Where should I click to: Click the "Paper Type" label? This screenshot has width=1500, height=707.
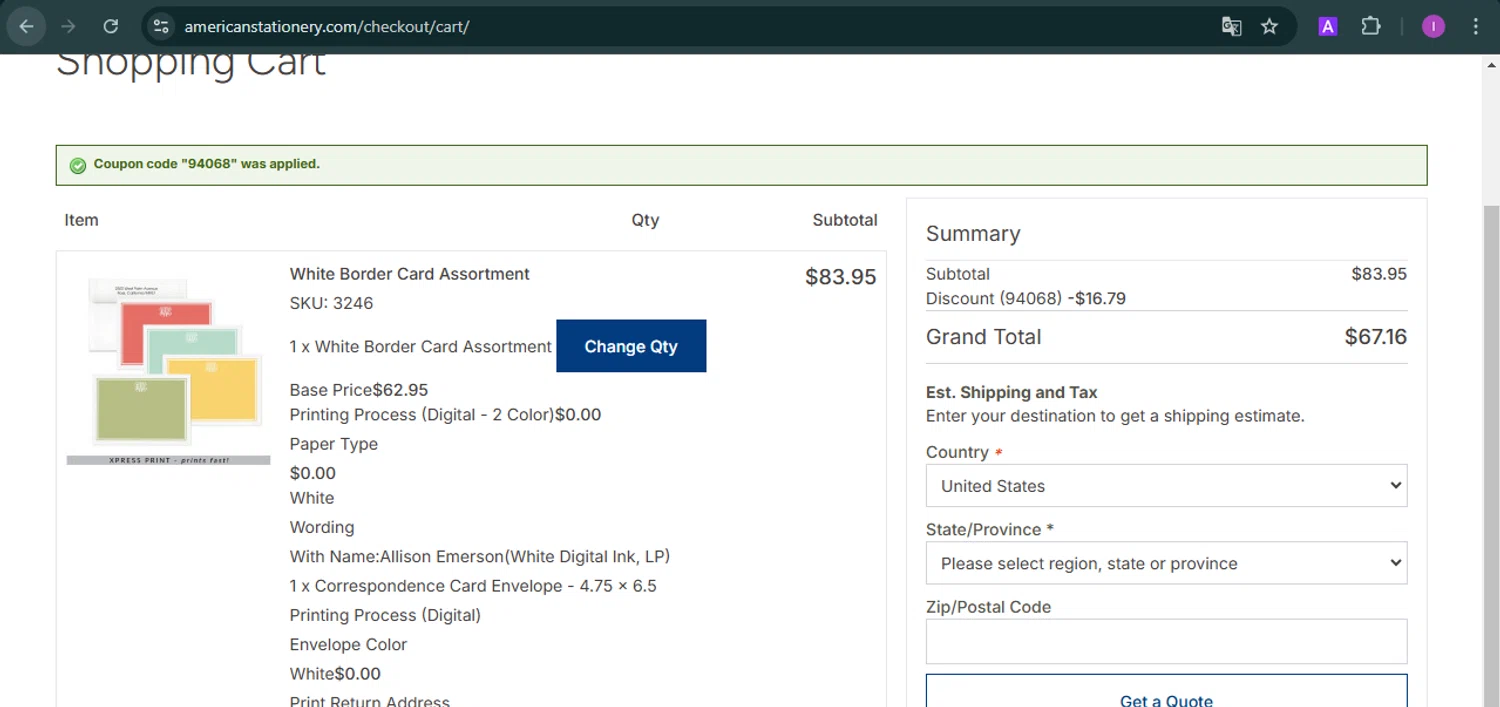pyautogui.click(x=334, y=444)
